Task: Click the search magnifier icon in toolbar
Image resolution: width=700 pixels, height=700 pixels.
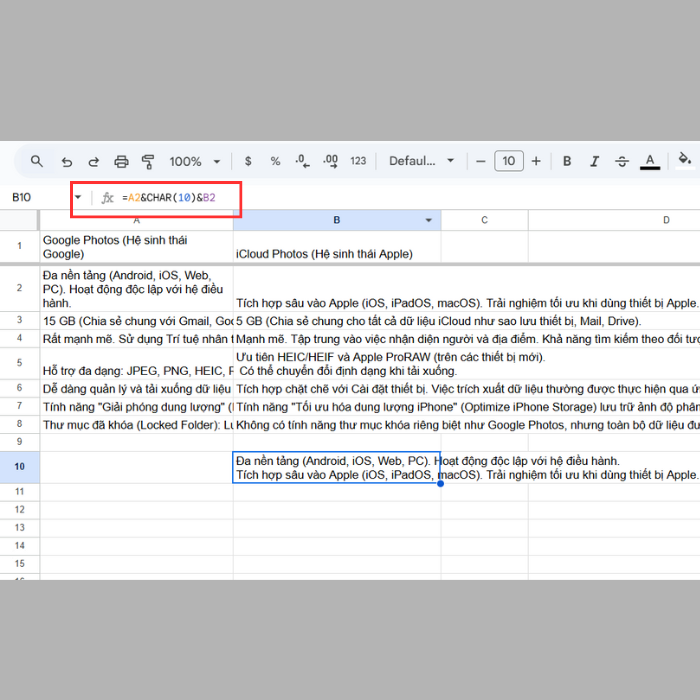Action: click(37, 161)
